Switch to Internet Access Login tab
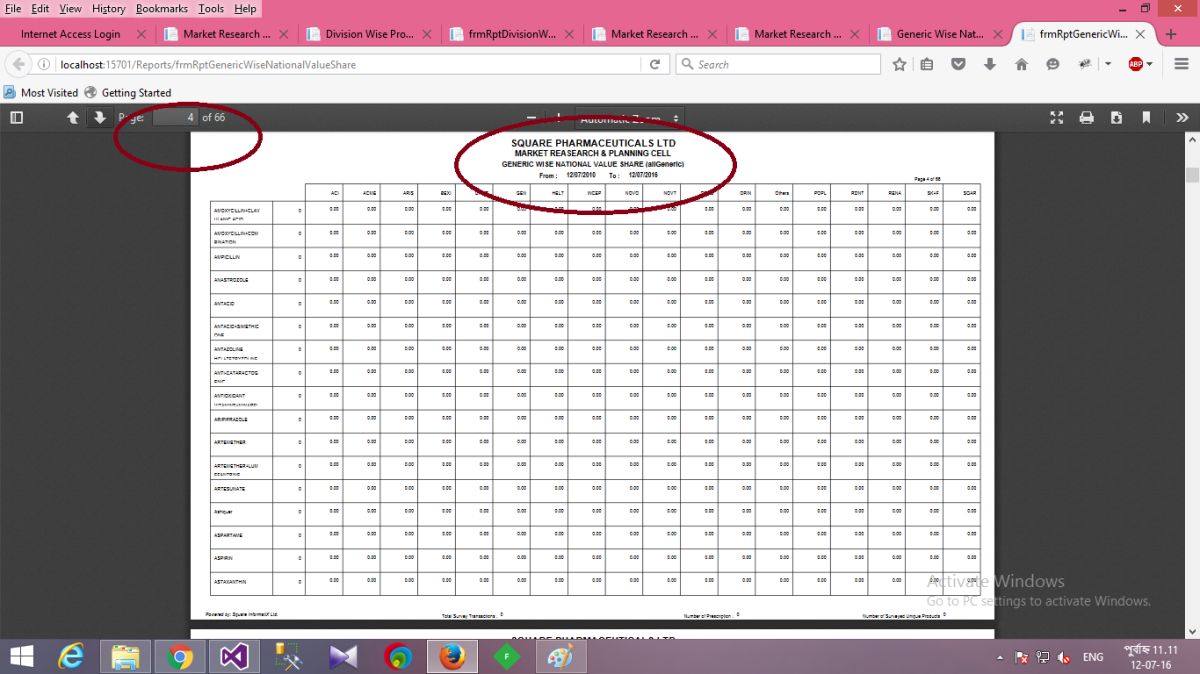This screenshot has height=674, width=1200. coord(70,34)
